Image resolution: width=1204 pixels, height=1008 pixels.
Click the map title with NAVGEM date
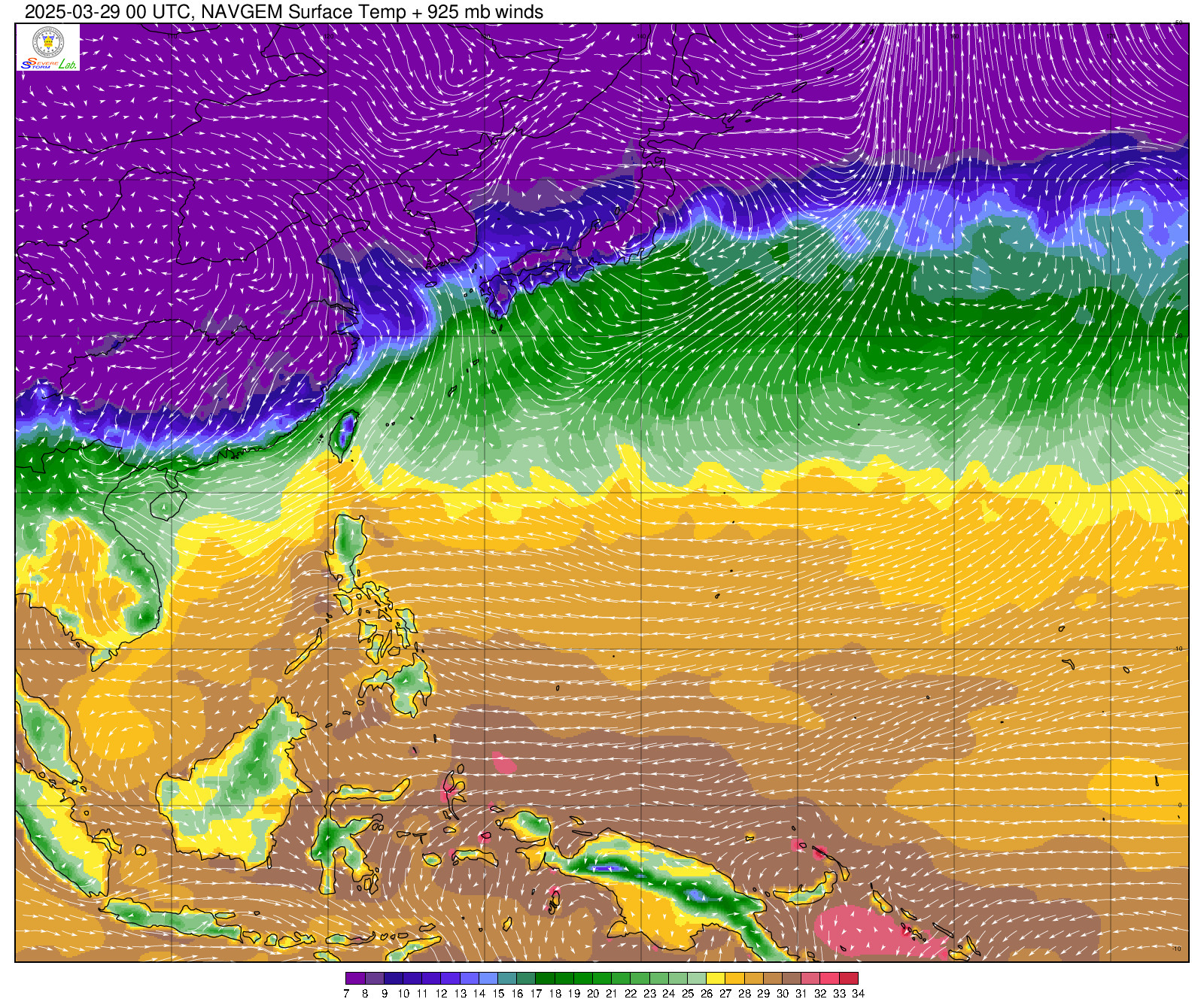[x=284, y=11]
